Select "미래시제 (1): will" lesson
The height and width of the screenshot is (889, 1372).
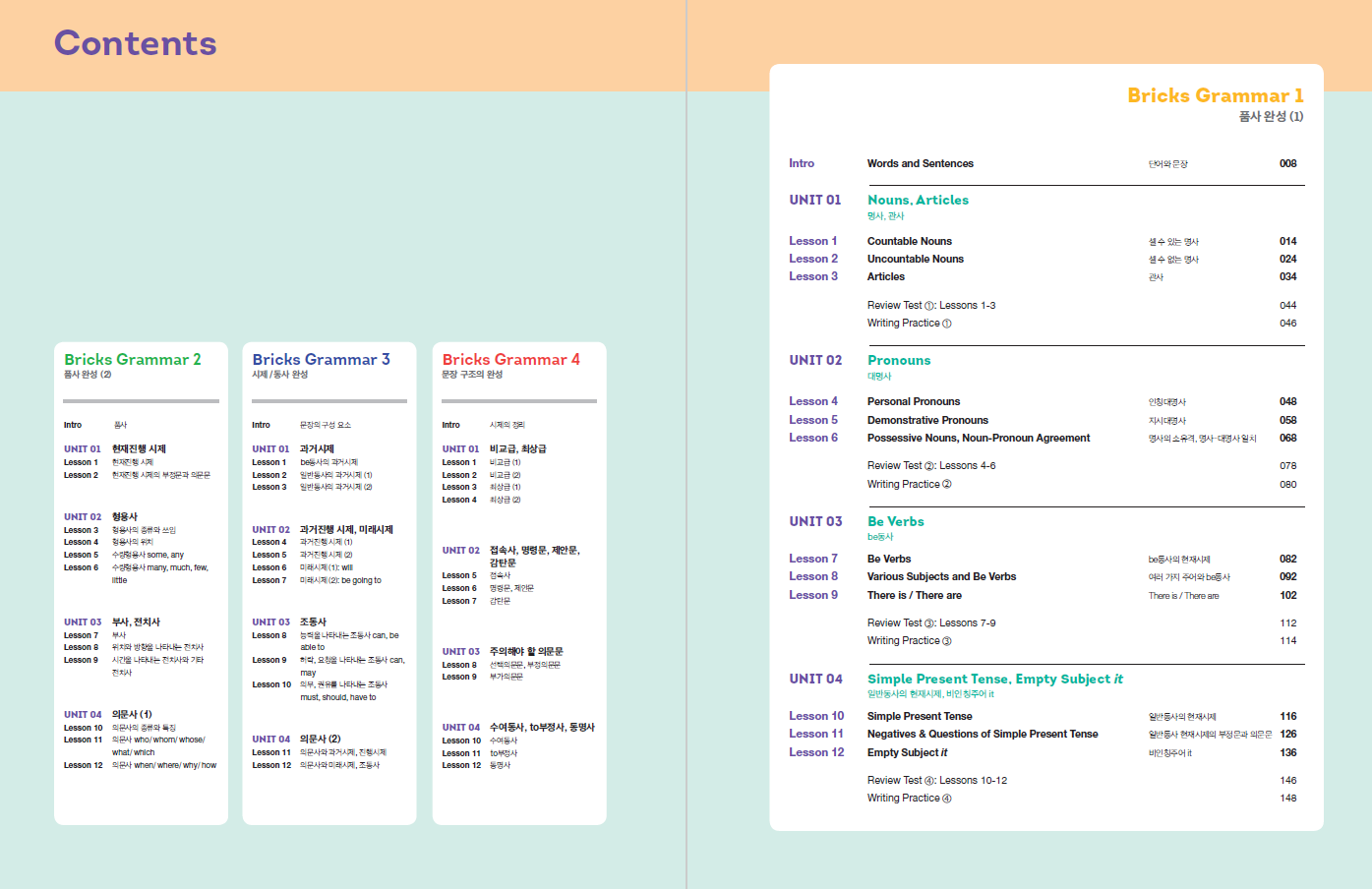tap(327, 567)
